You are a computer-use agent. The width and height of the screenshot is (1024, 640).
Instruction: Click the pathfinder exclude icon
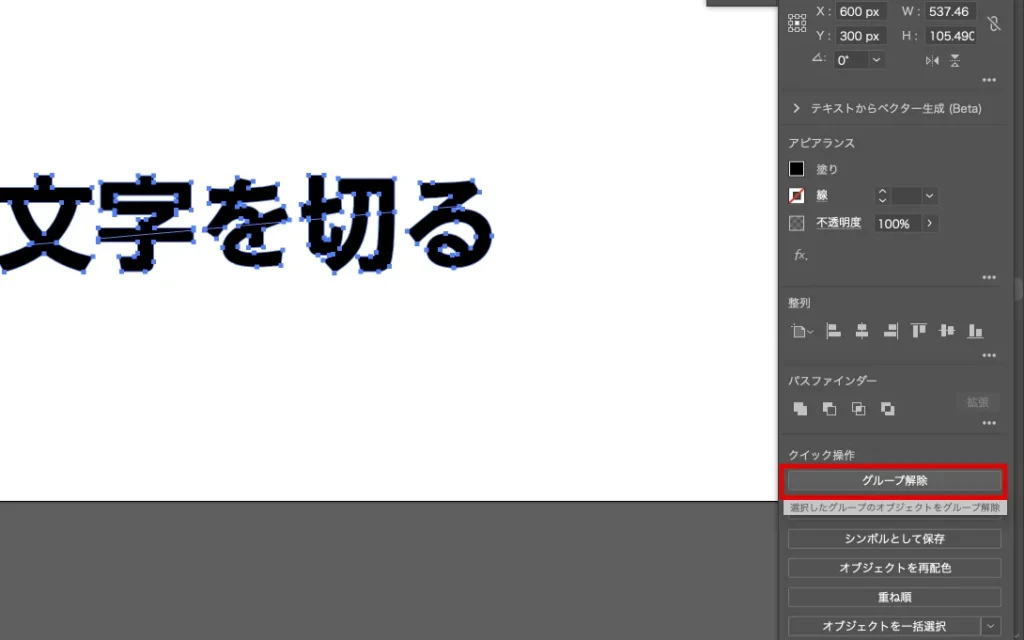(x=887, y=408)
